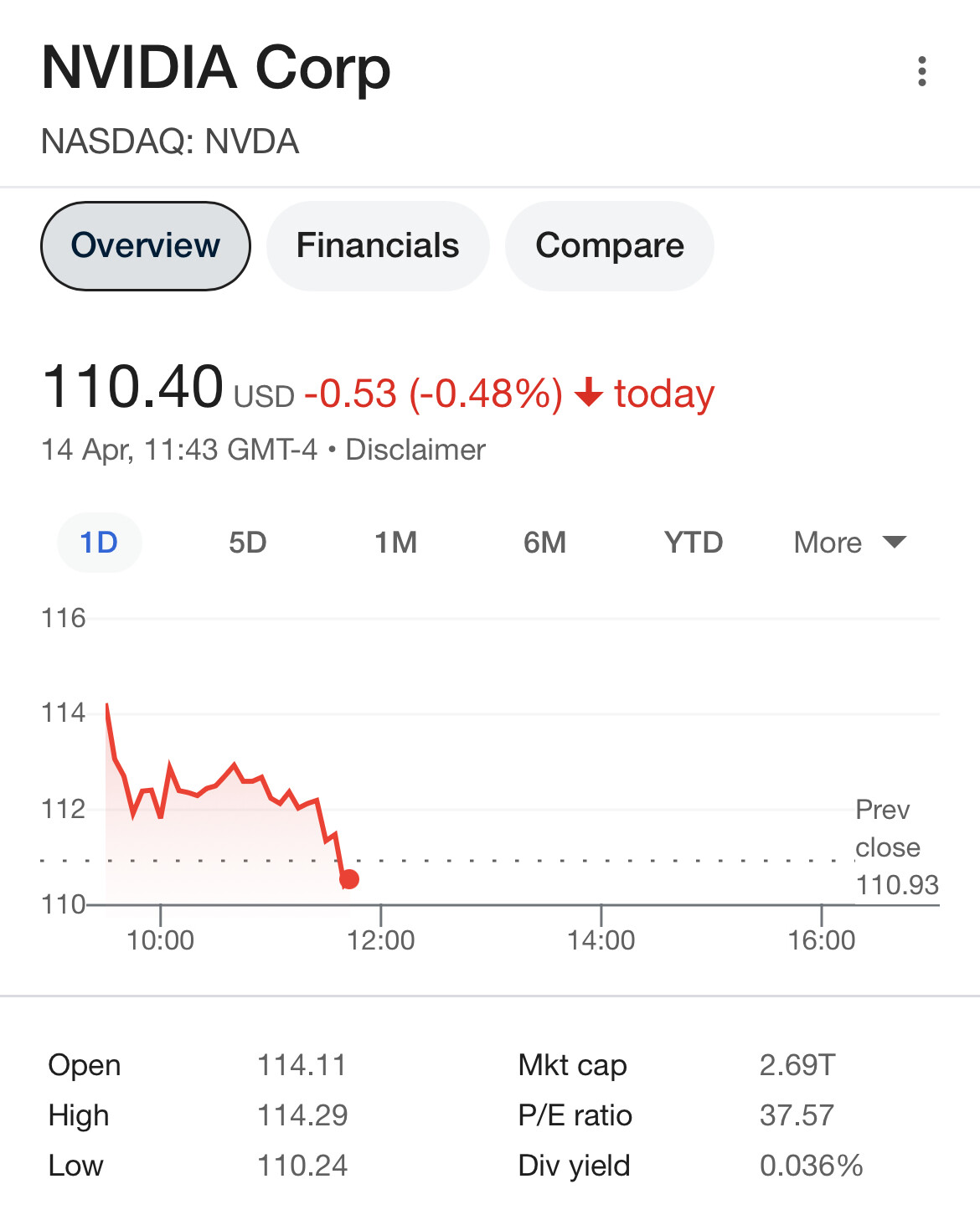Click the Mkt cap 2.69T value
980x1215 pixels.
797,1065
